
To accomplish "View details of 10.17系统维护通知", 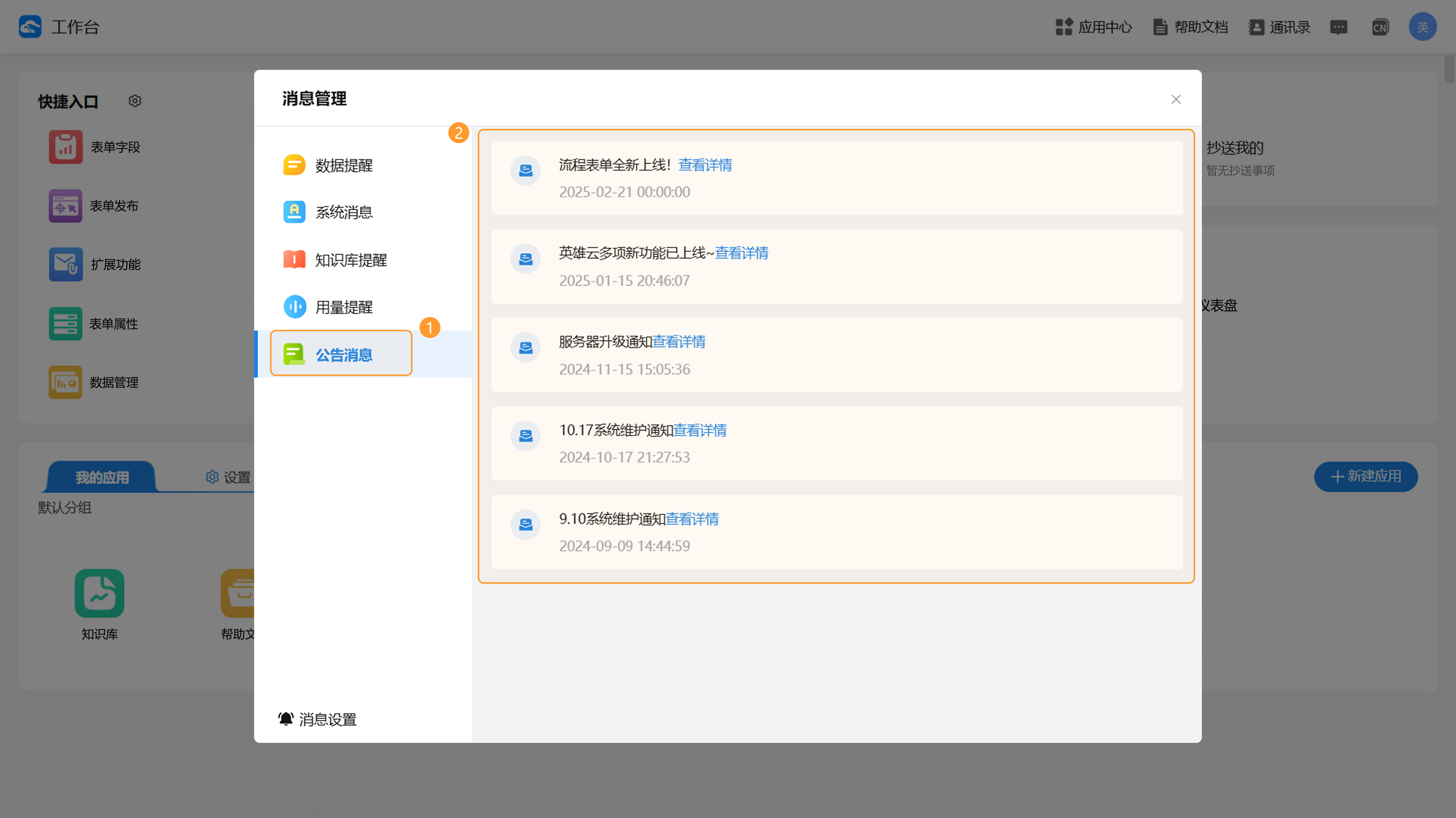I will pyautogui.click(x=700, y=431).
